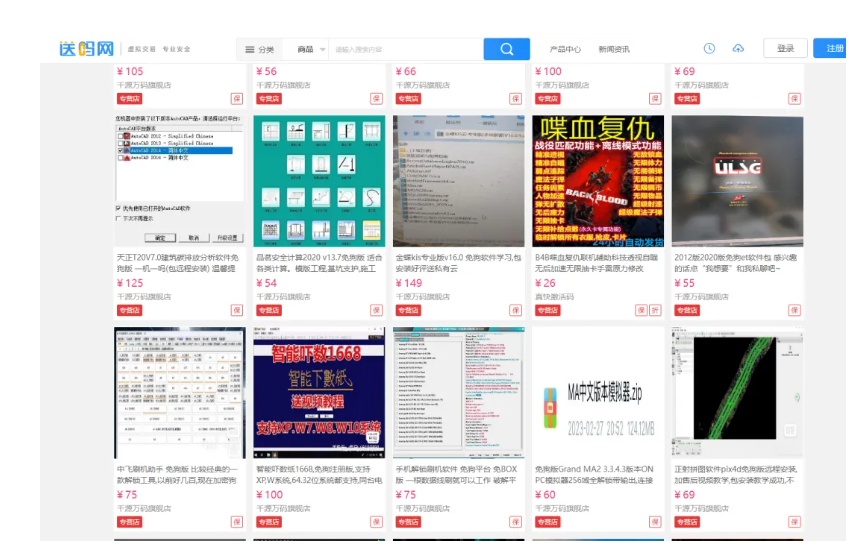This screenshot has width=862, height=559.
Task: Open the 智能吓数1668 thumbnail
Action: (319, 392)
